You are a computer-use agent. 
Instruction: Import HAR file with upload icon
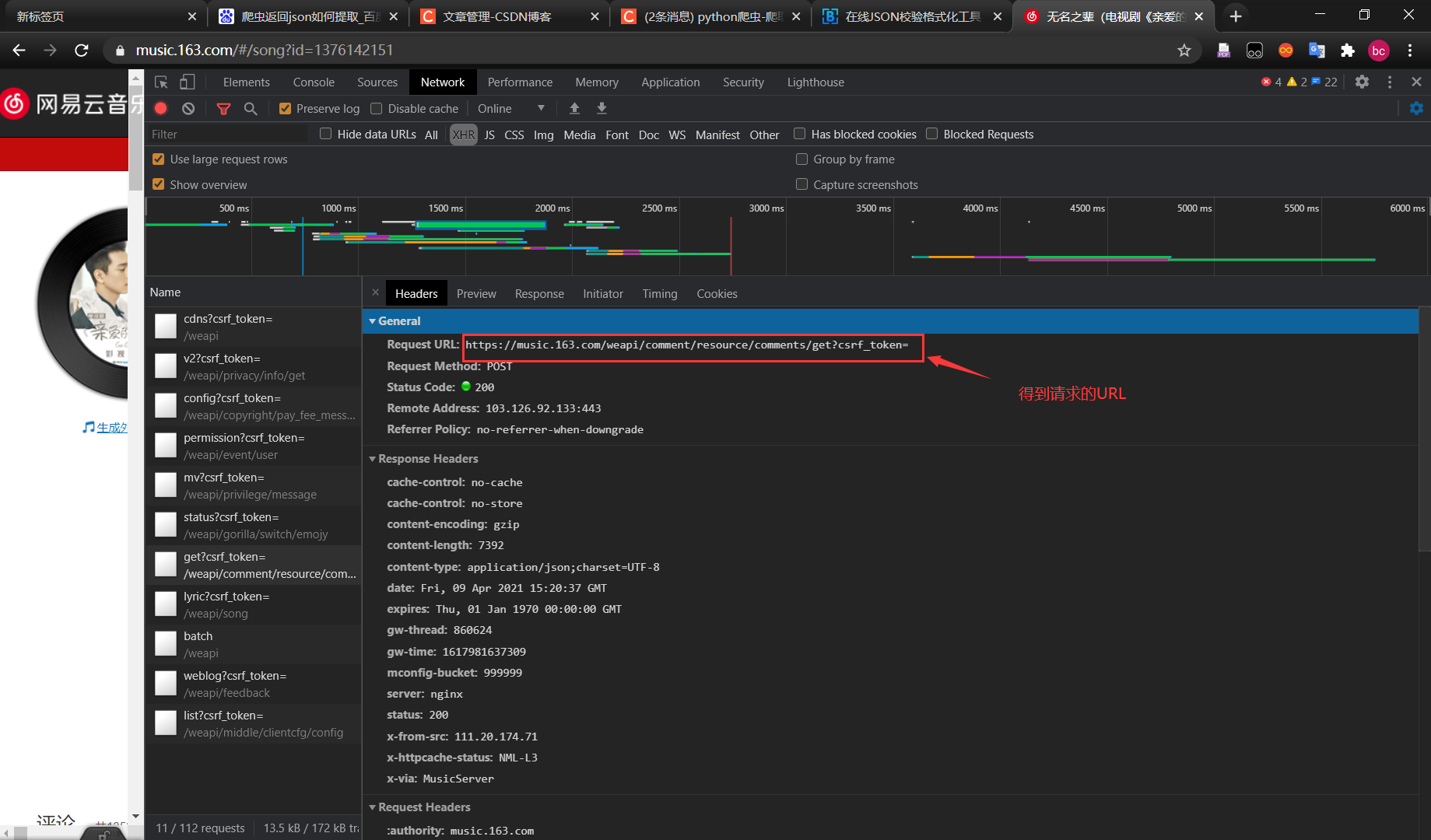(x=574, y=108)
